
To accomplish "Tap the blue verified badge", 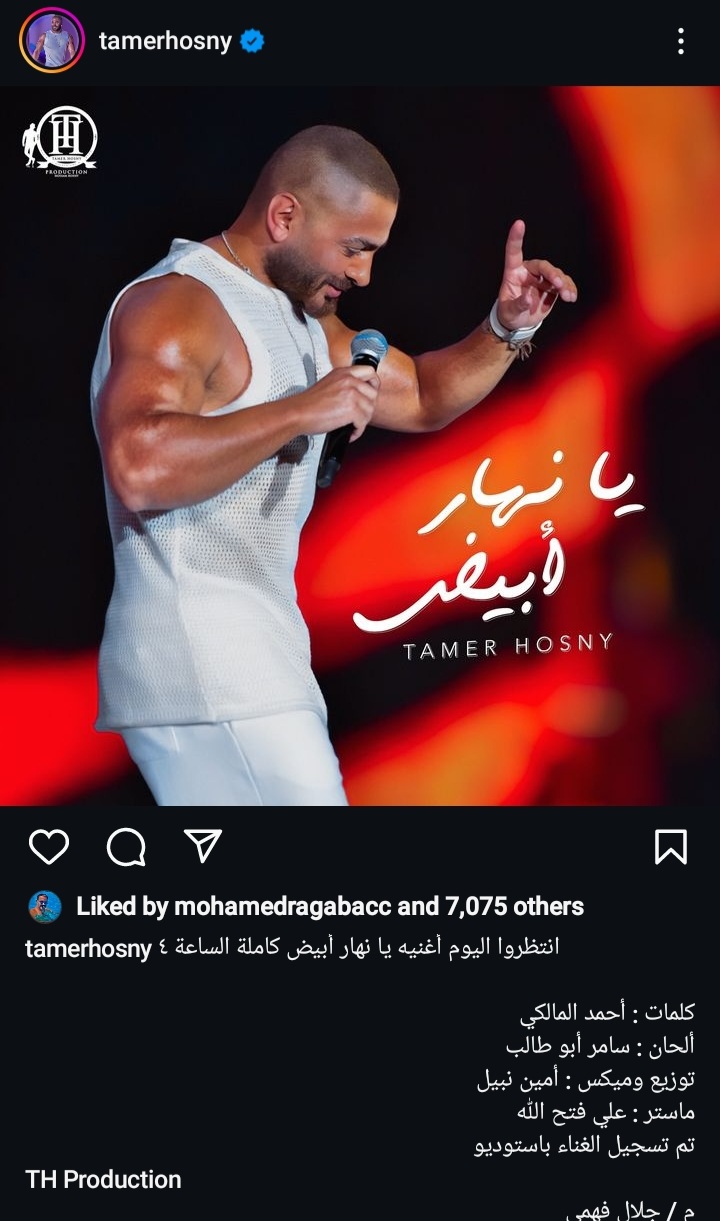I will pos(253,41).
